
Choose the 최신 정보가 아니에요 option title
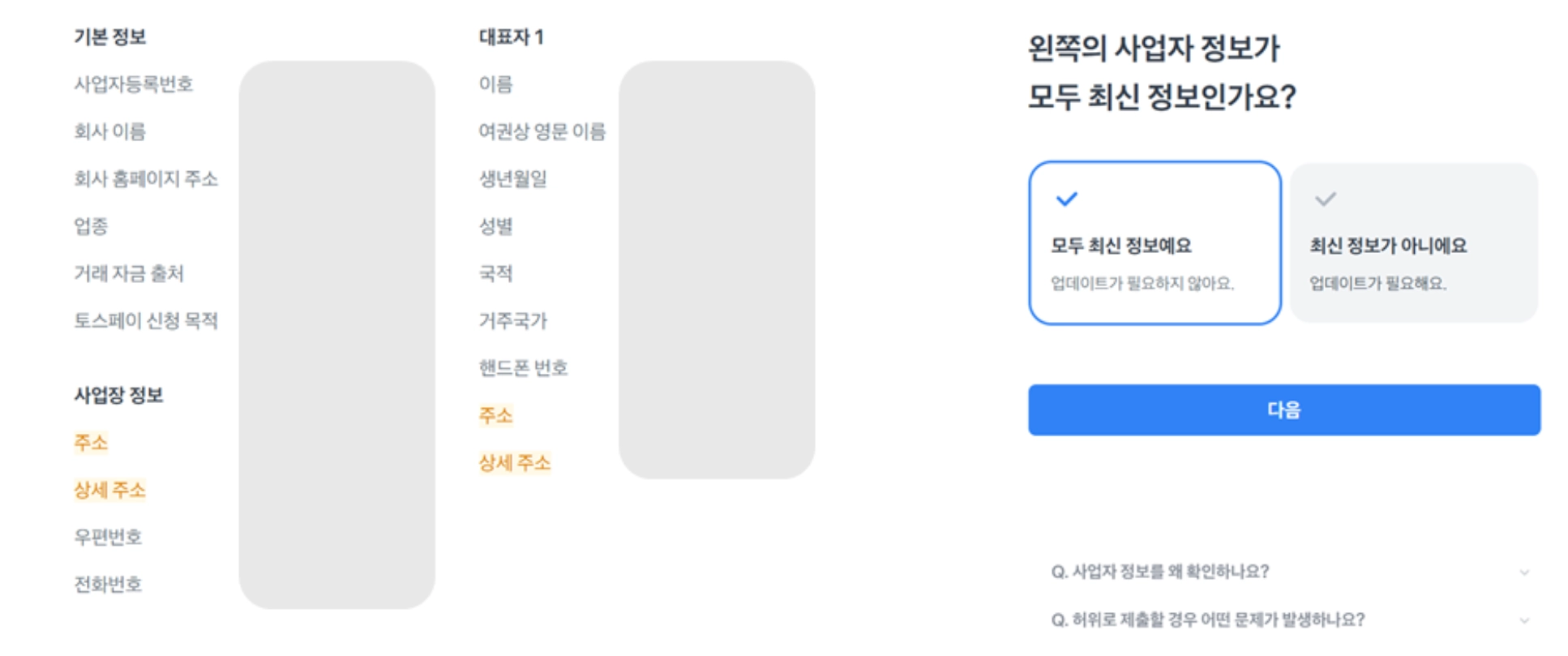pos(1388,246)
